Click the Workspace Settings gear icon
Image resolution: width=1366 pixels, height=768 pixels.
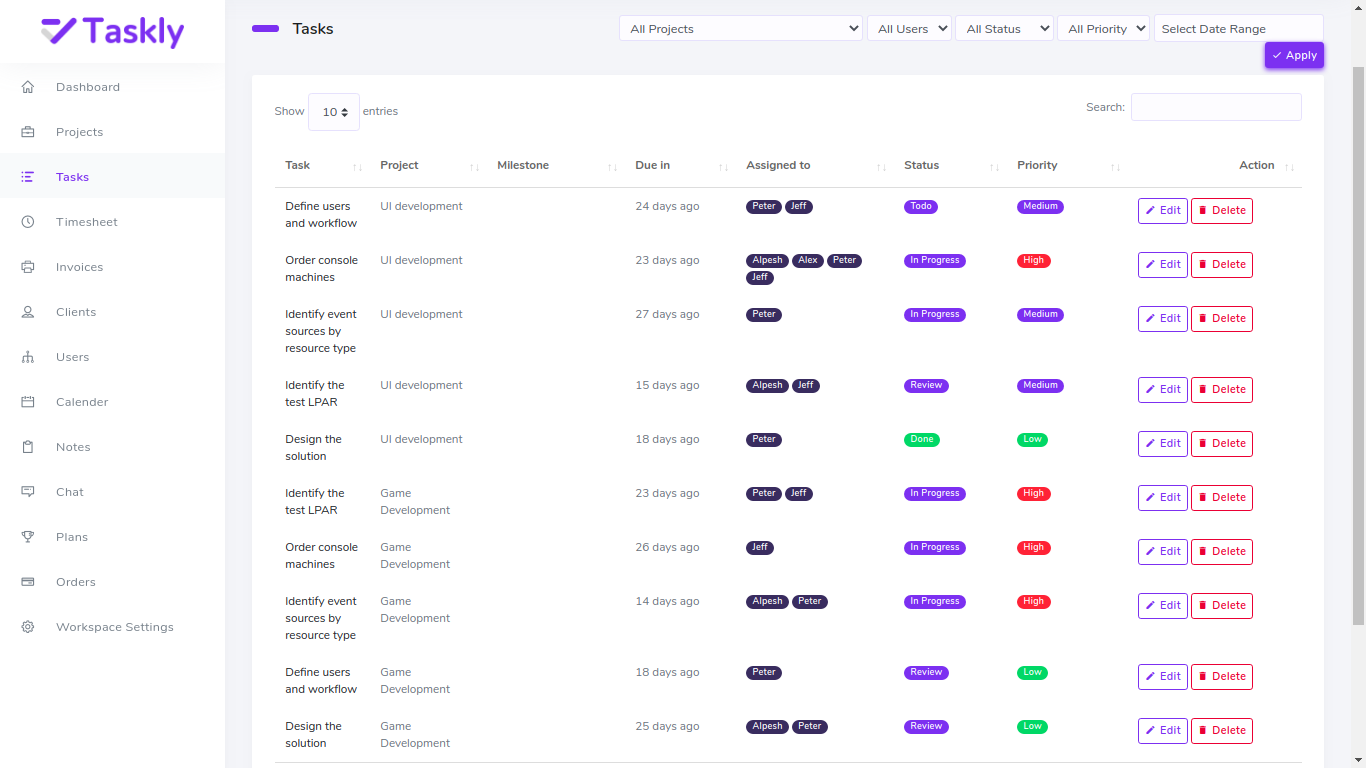[x=26, y=627]
